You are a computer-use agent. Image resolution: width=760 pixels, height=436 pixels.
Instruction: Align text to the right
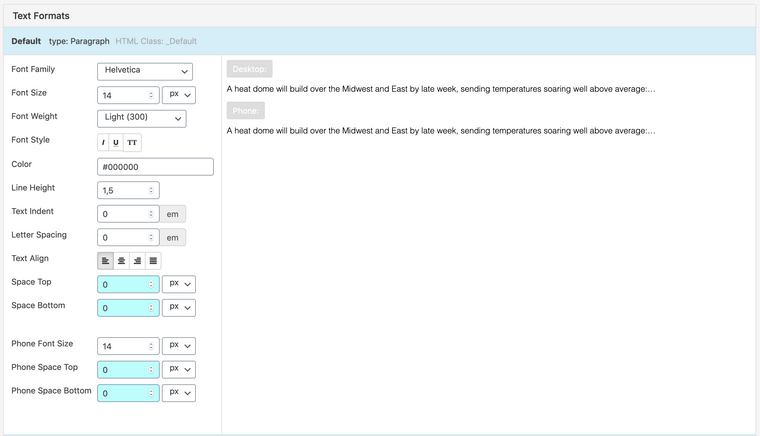coord(137,261)
